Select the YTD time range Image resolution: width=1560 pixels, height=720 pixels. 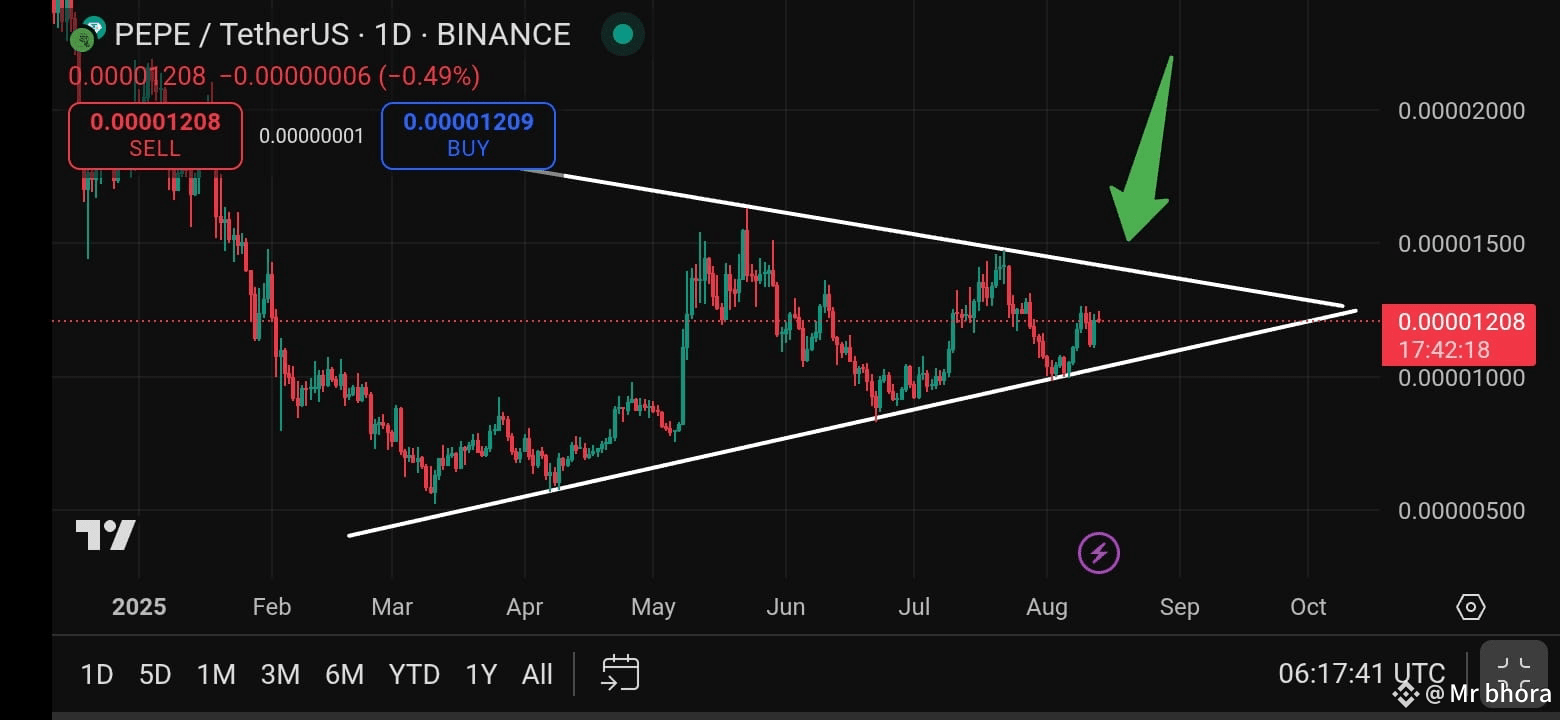414,675
